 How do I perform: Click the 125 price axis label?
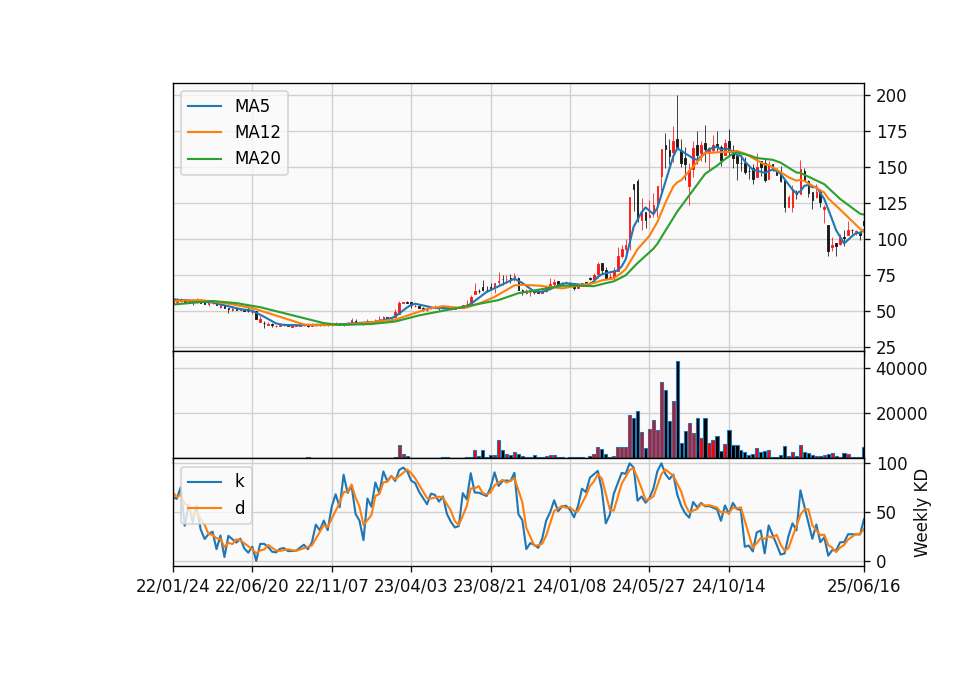click(891, 204)
